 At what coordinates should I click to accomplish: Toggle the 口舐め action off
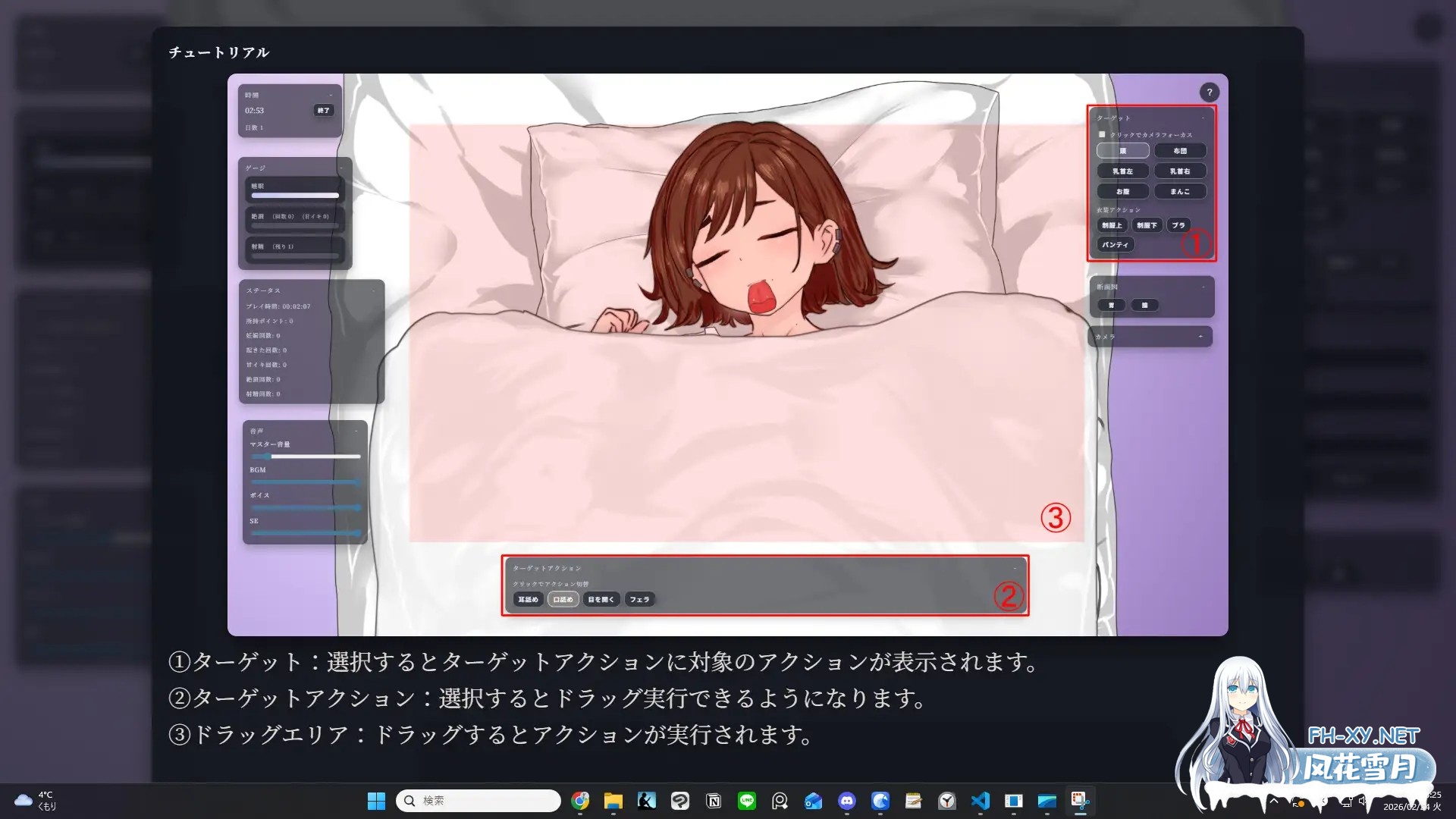click(x=563, y=599)
